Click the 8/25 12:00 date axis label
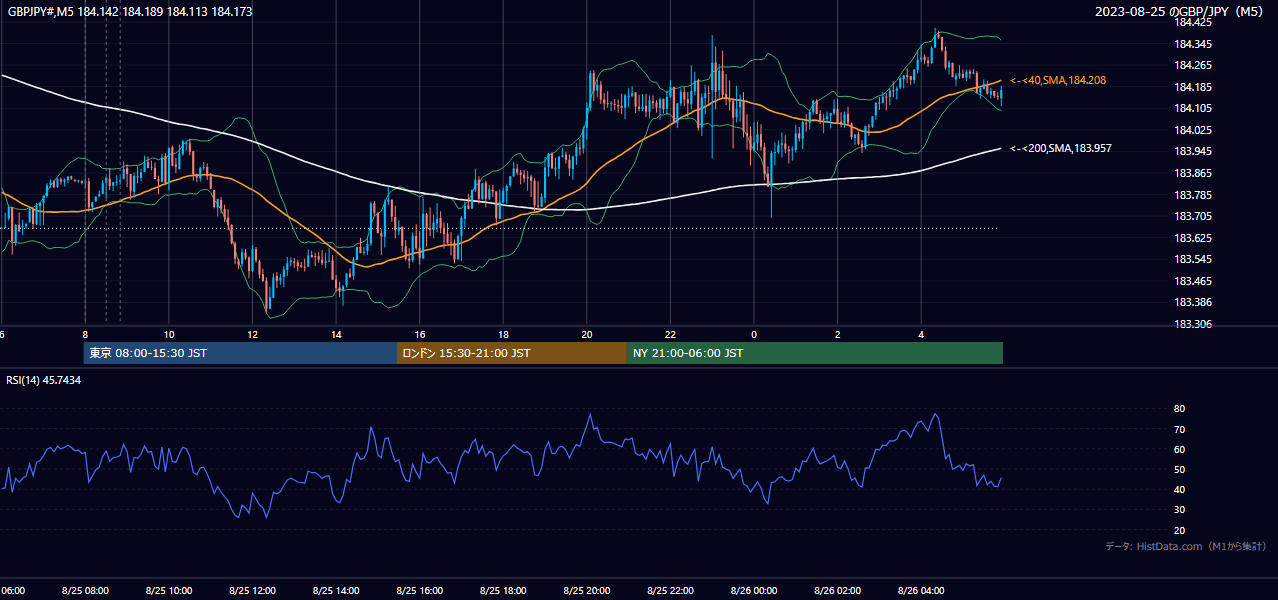 click(252, 590)
